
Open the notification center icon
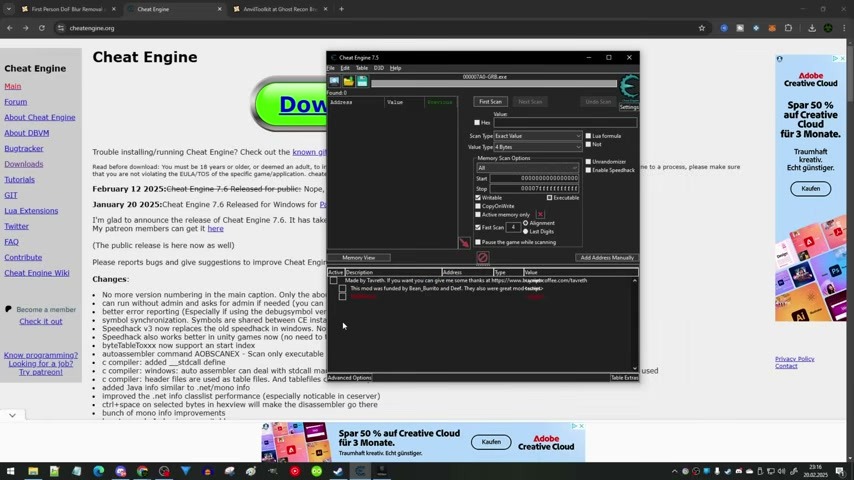(x=840, y=471)
